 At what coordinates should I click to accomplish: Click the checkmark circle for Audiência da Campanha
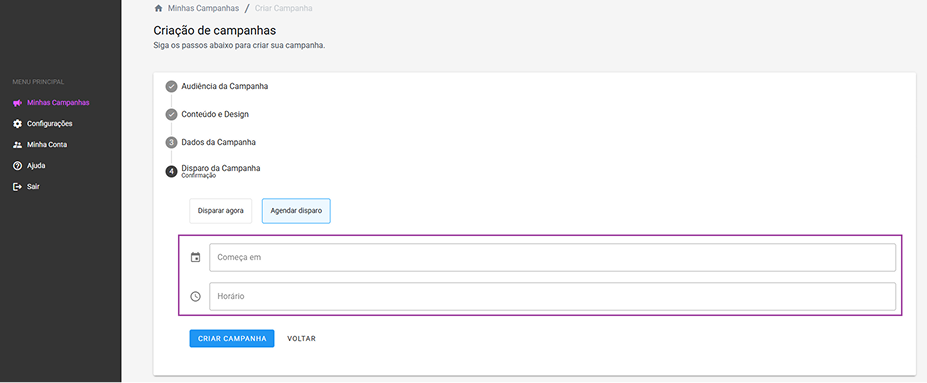171,86
